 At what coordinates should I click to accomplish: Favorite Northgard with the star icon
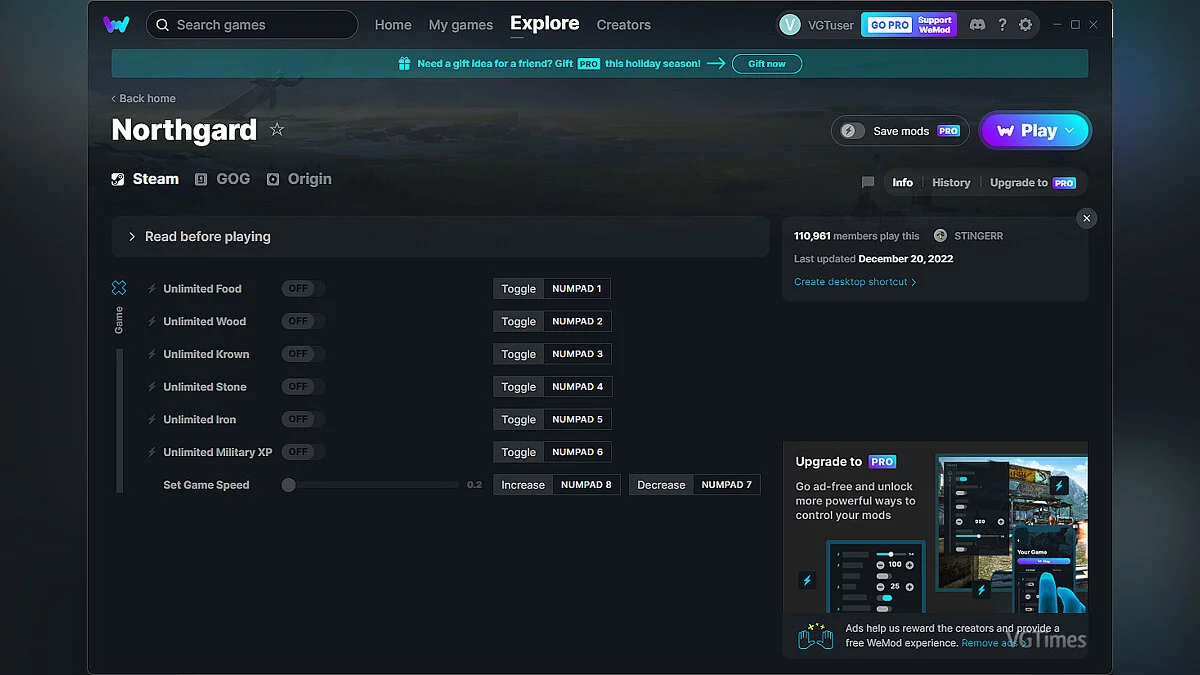[x=277, y=130]
